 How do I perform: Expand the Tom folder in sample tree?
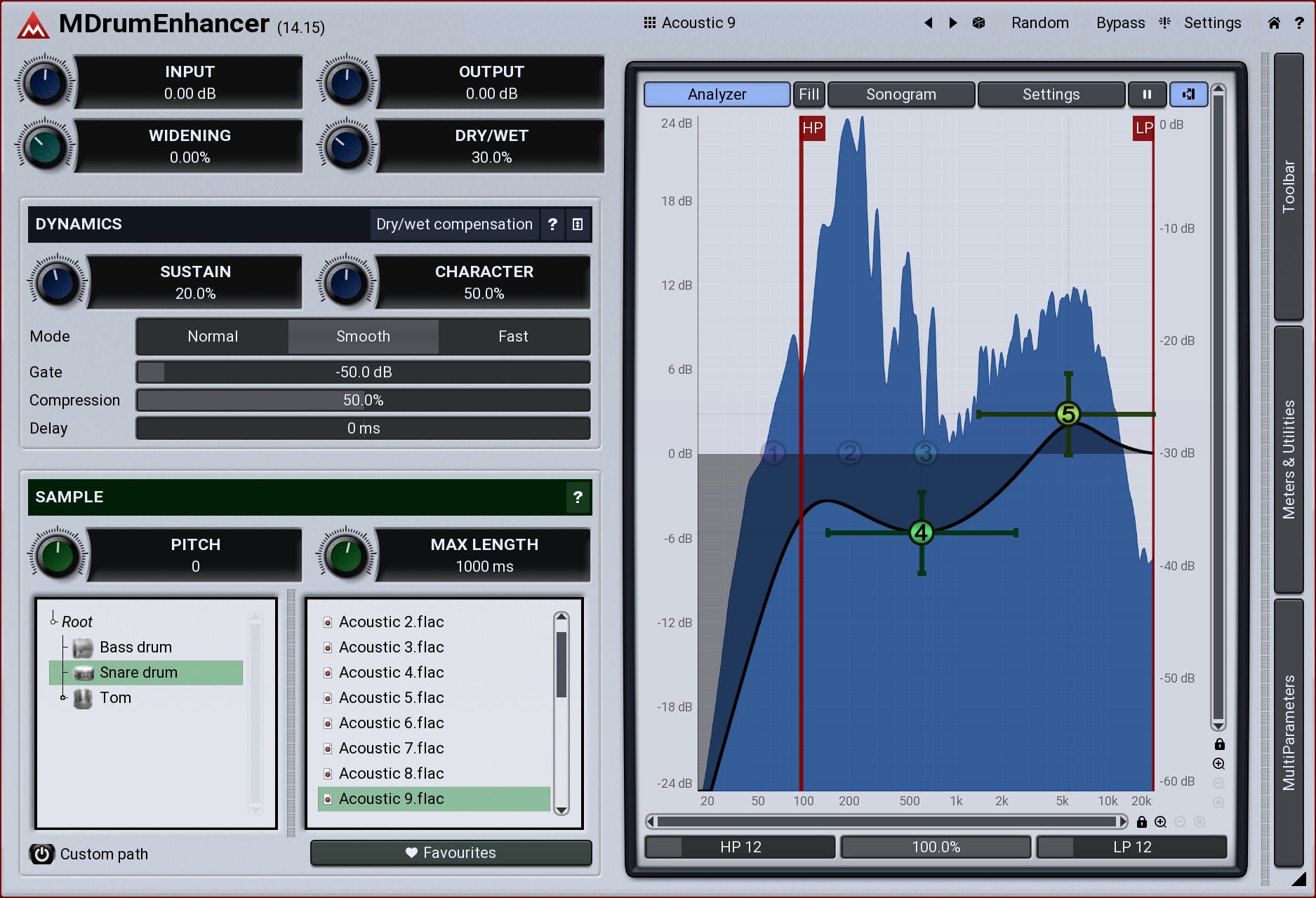(x=63, y=697)
